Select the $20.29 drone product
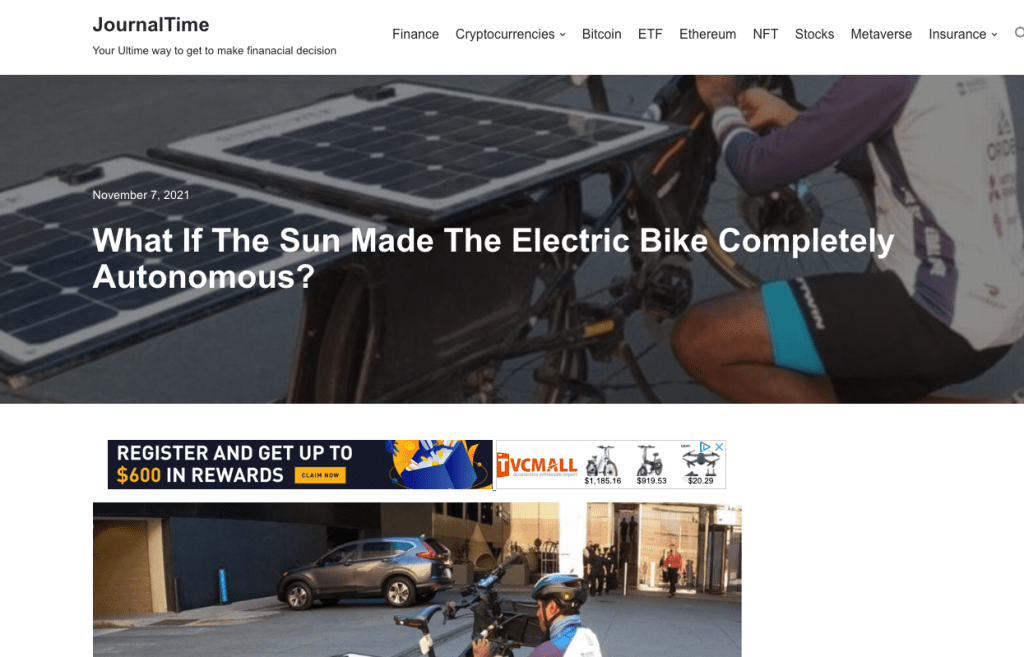The height and width of the screenshot is (657, 1024). coord(700,466)
